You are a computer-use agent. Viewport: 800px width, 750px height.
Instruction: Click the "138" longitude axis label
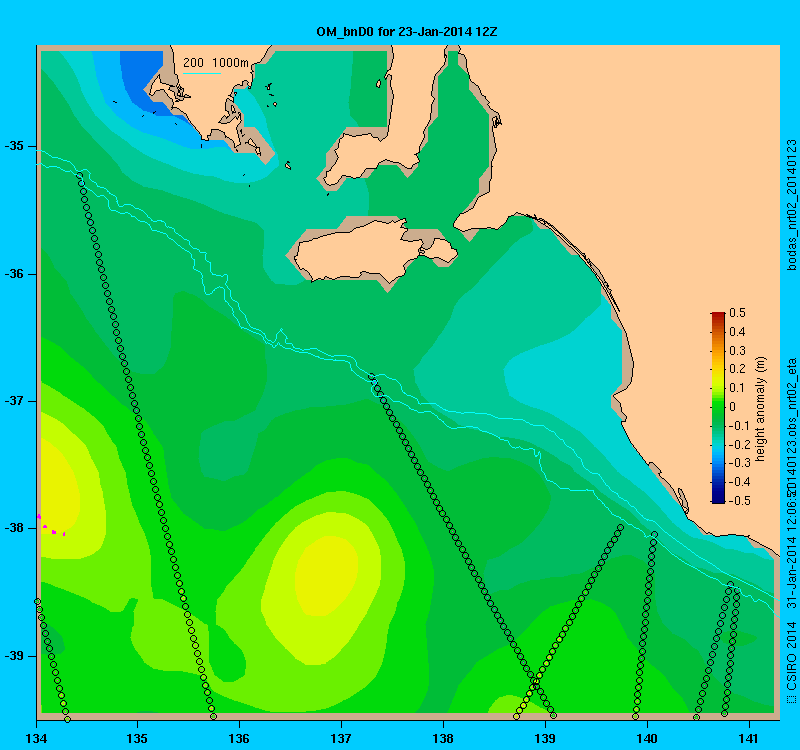(x=443, y=738)
